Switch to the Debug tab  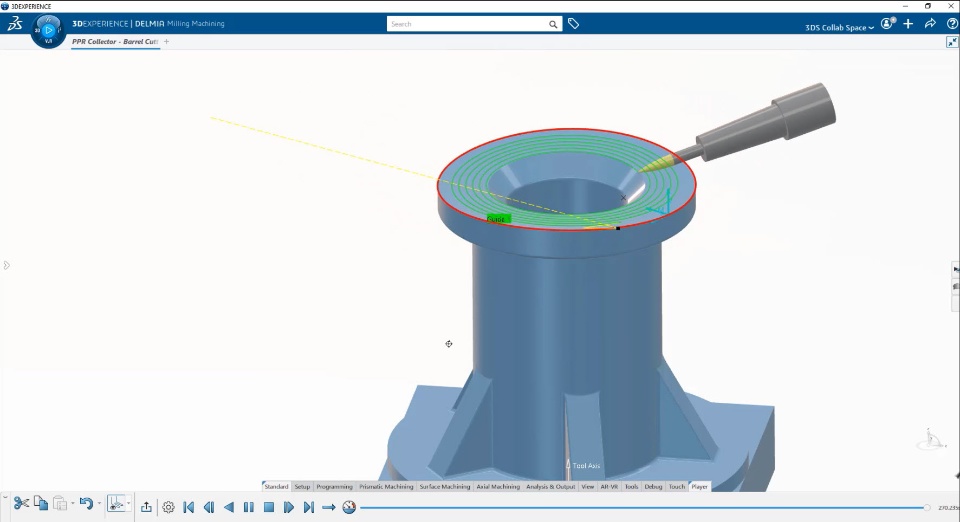click(653, 487)
